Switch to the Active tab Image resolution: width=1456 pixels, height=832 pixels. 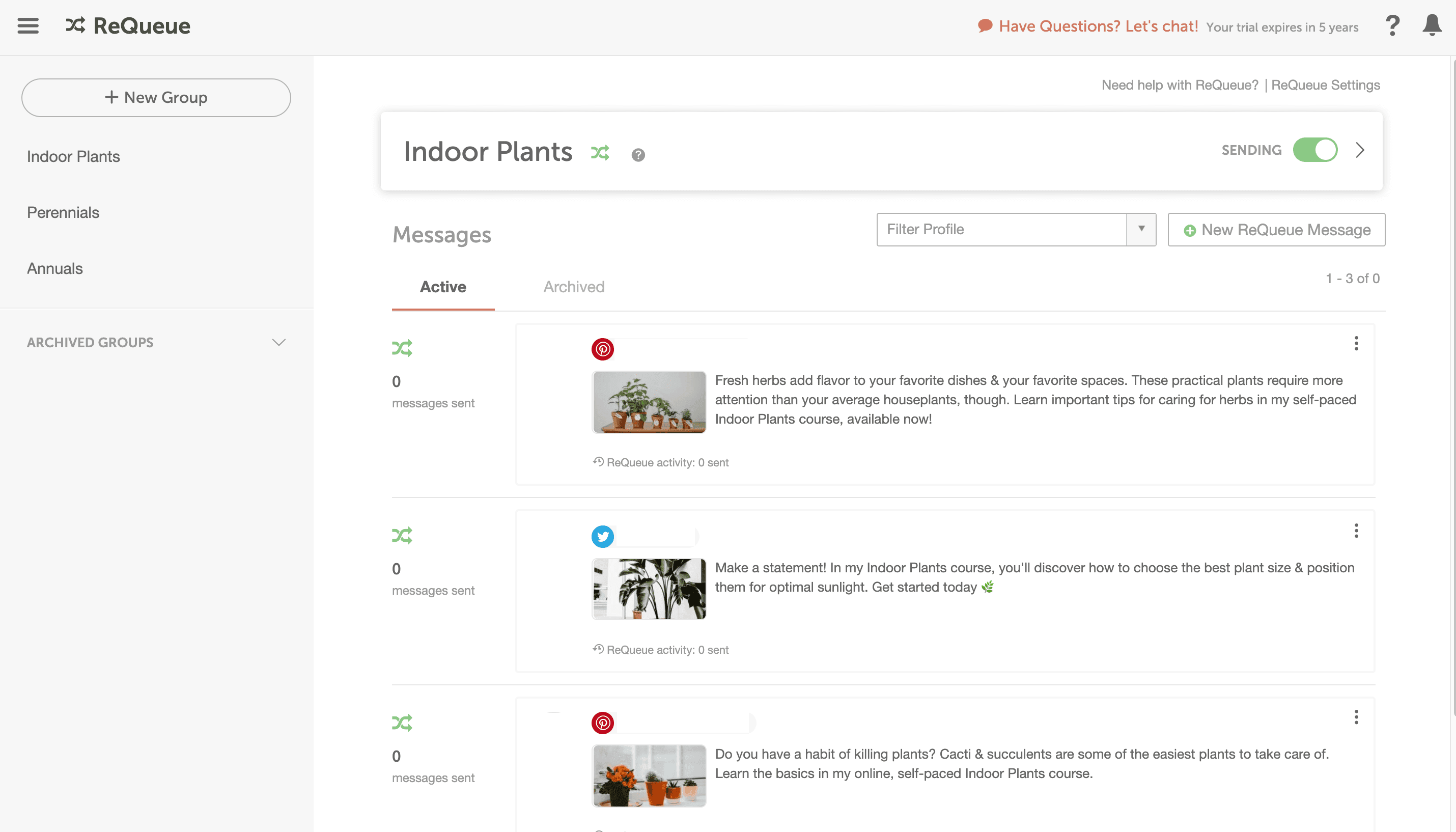(x=443, y=287)
